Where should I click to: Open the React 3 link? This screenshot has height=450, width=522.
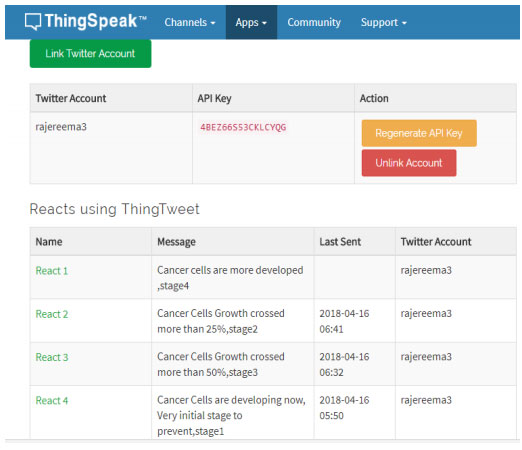coord(52,357)
